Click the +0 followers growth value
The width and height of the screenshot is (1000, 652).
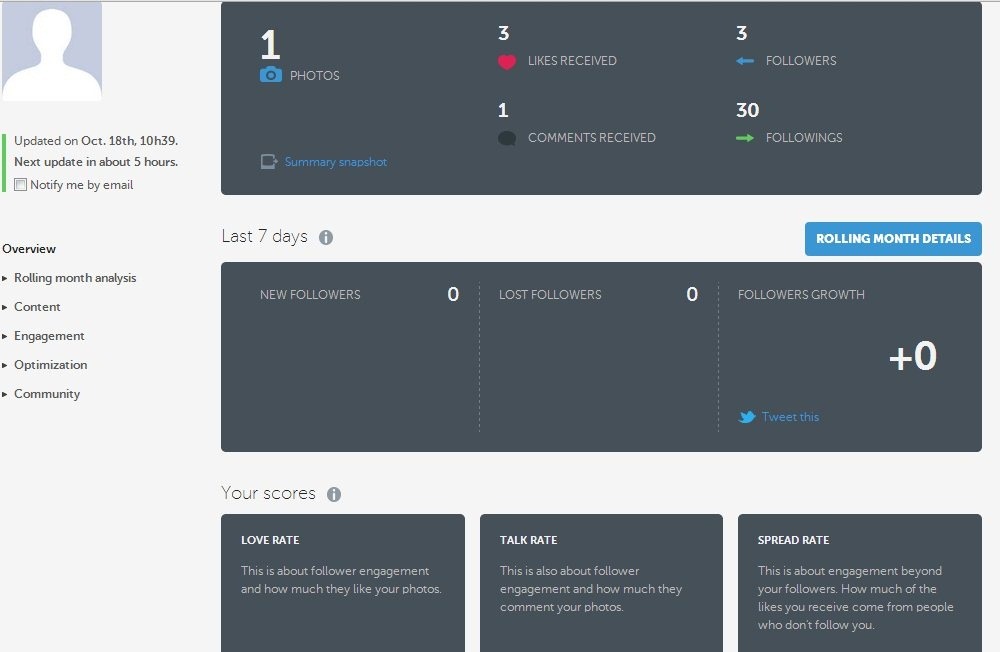pos(913,356)
